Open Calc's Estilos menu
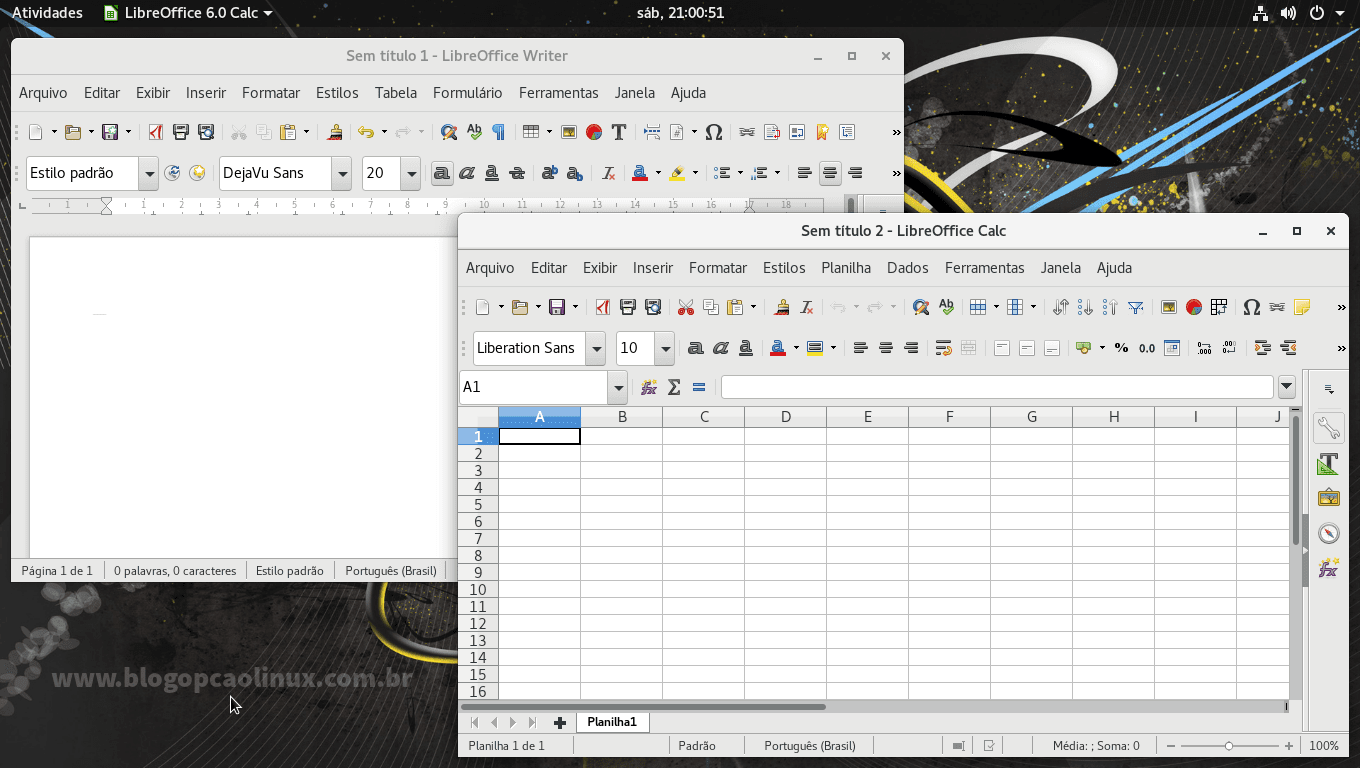Image resolution: width=1360 pixels, height=768 pixels. click(784, 268)
